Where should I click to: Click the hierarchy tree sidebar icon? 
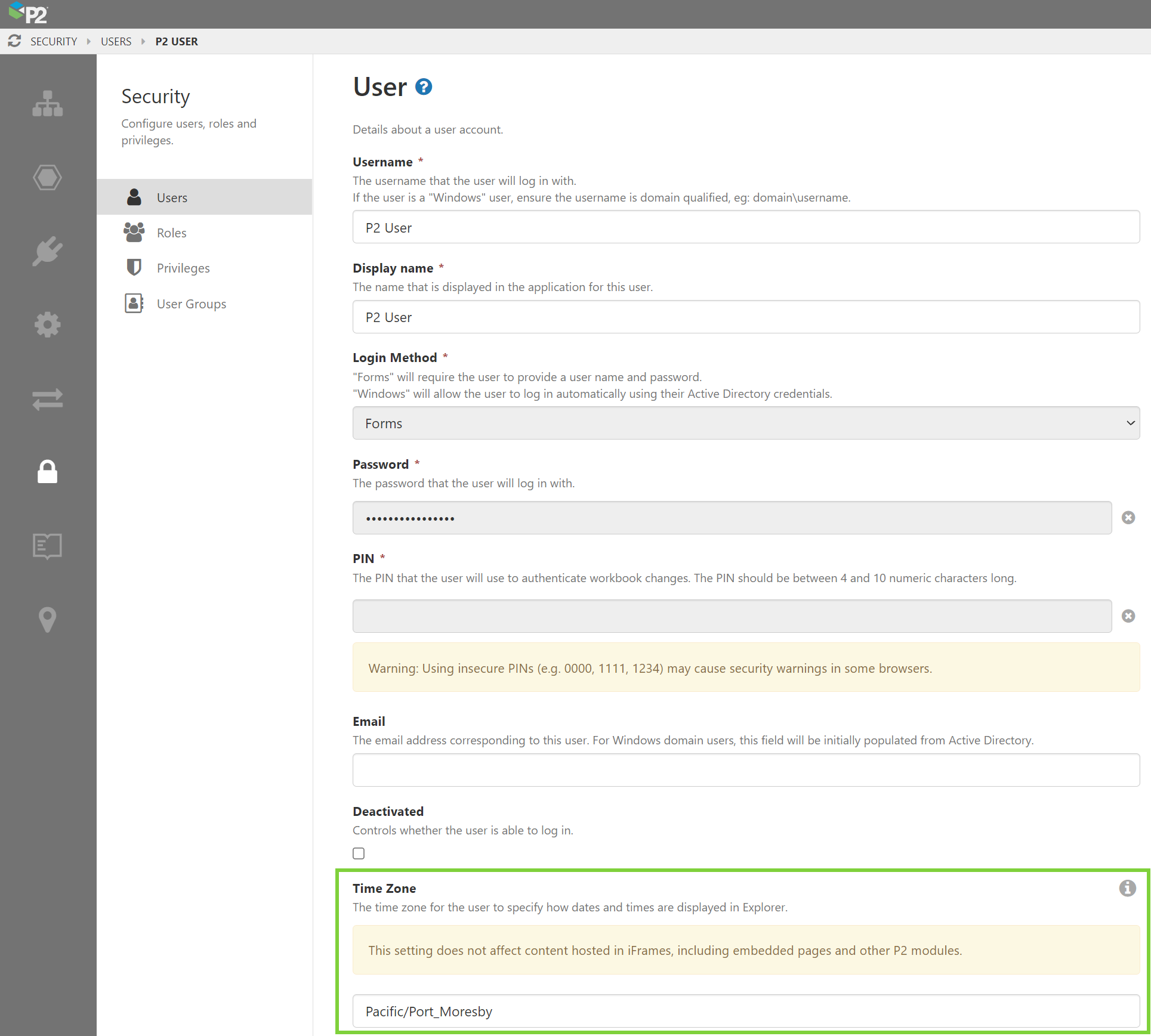click(x=48, y=104)
